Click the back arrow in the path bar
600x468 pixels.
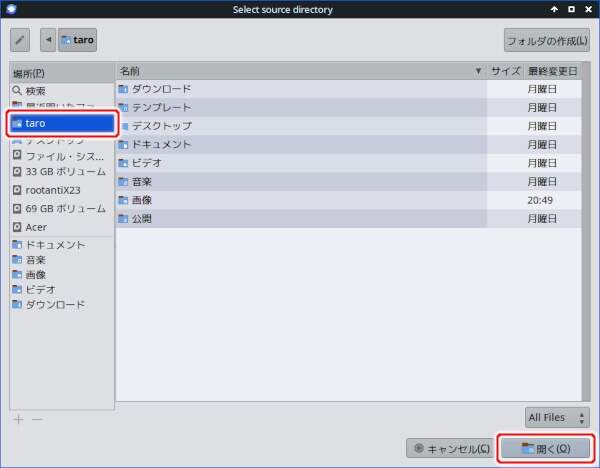(48, 40)
